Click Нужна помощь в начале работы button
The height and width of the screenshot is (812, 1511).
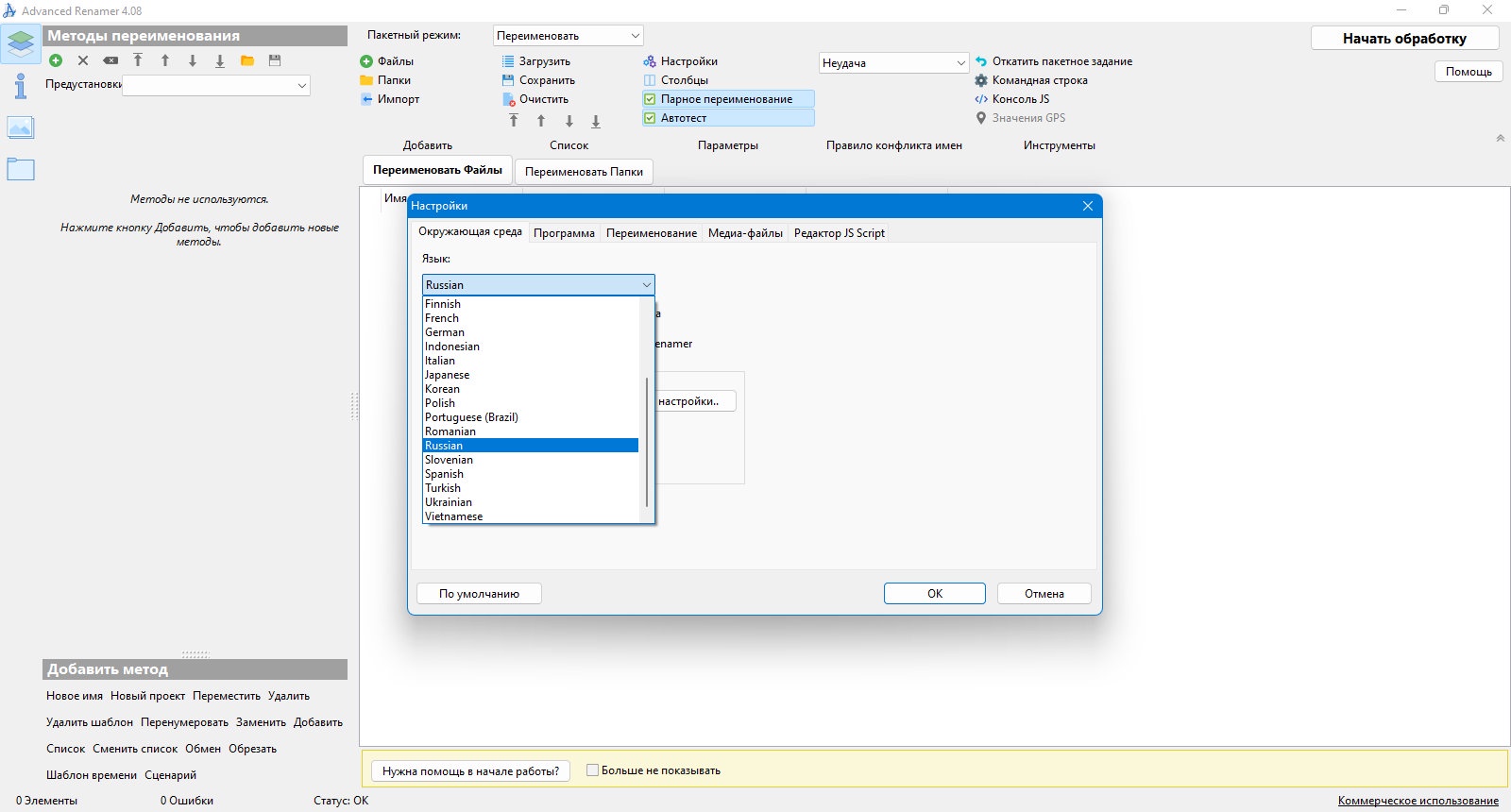[x=470, y=771]
